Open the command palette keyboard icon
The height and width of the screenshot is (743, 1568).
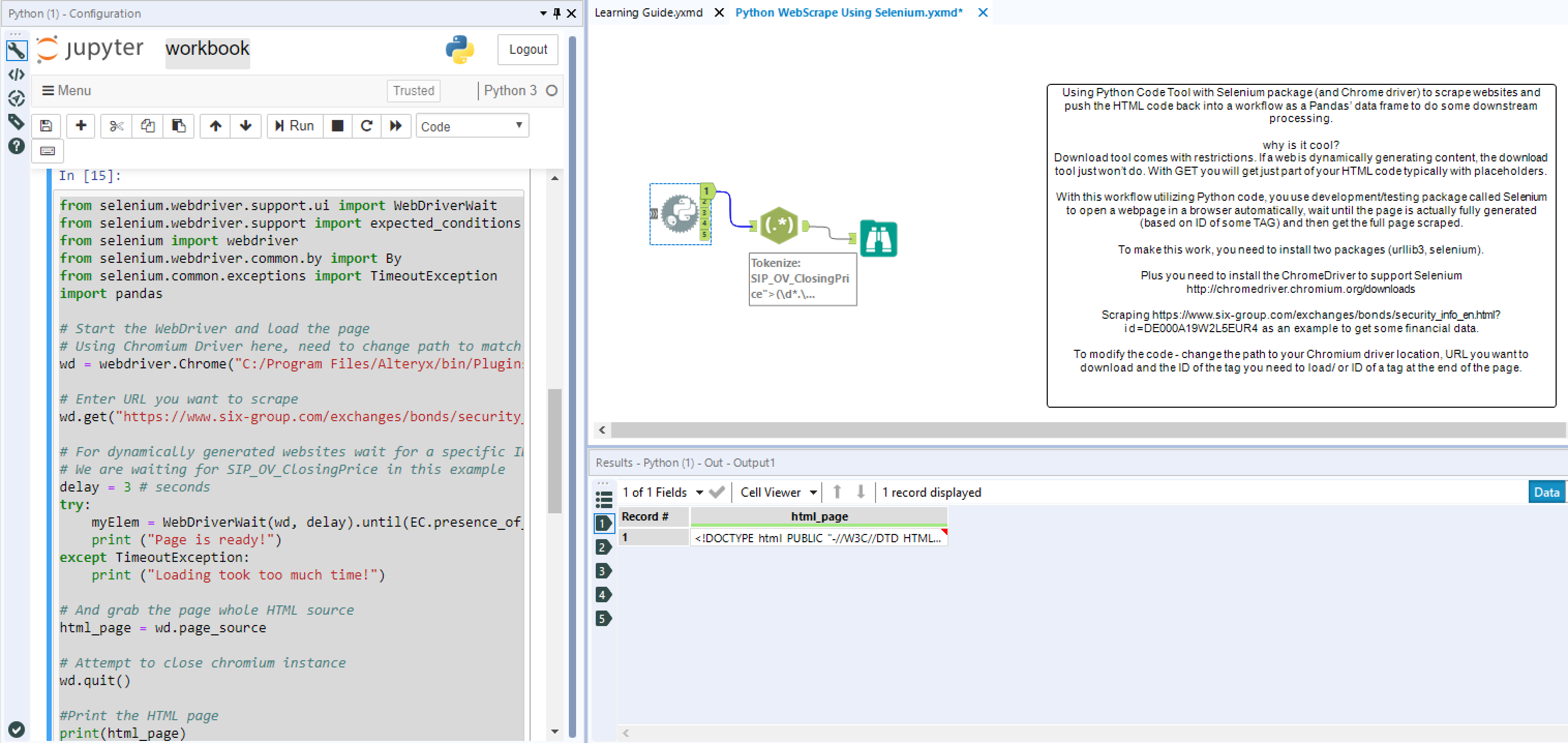(48, 151)
